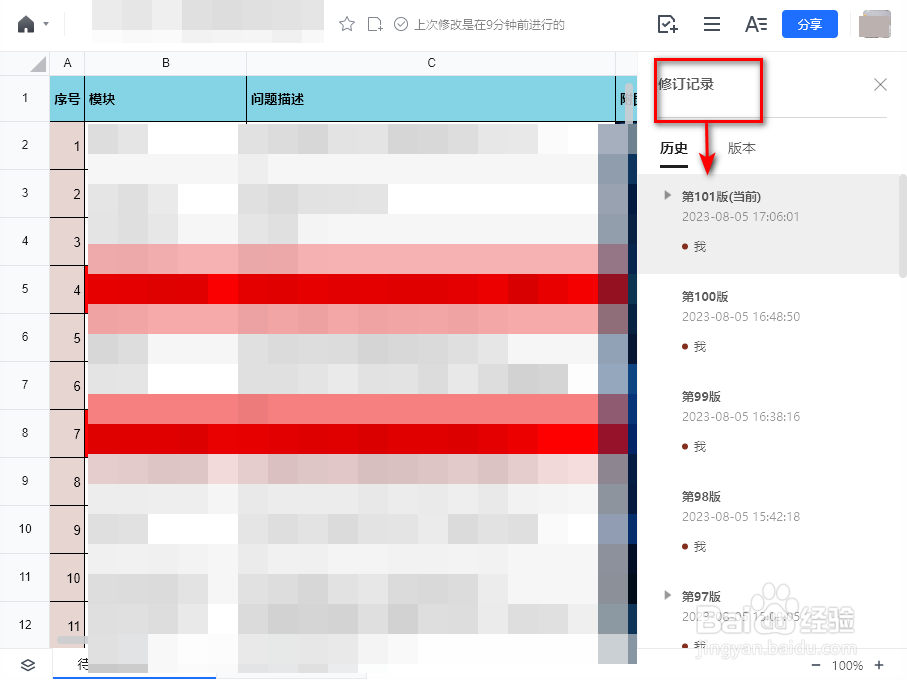Select the 我 marker under 第100版
Image resolution: width=907 pixels, height=680 pixels.
(697, 346)
